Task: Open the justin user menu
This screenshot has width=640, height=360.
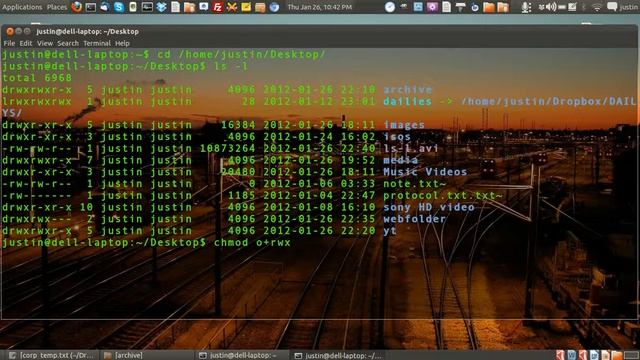Action: click(x=629, y=7)
